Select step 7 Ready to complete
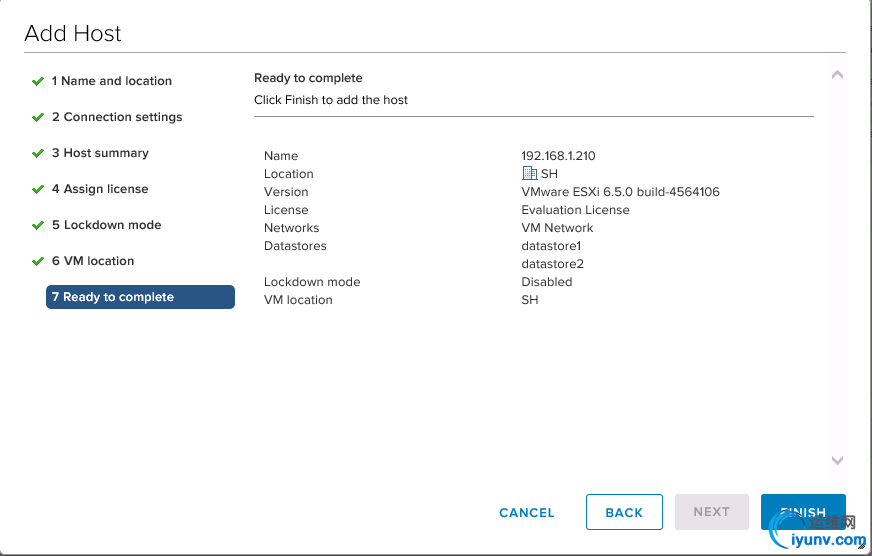 coord(140,297)
